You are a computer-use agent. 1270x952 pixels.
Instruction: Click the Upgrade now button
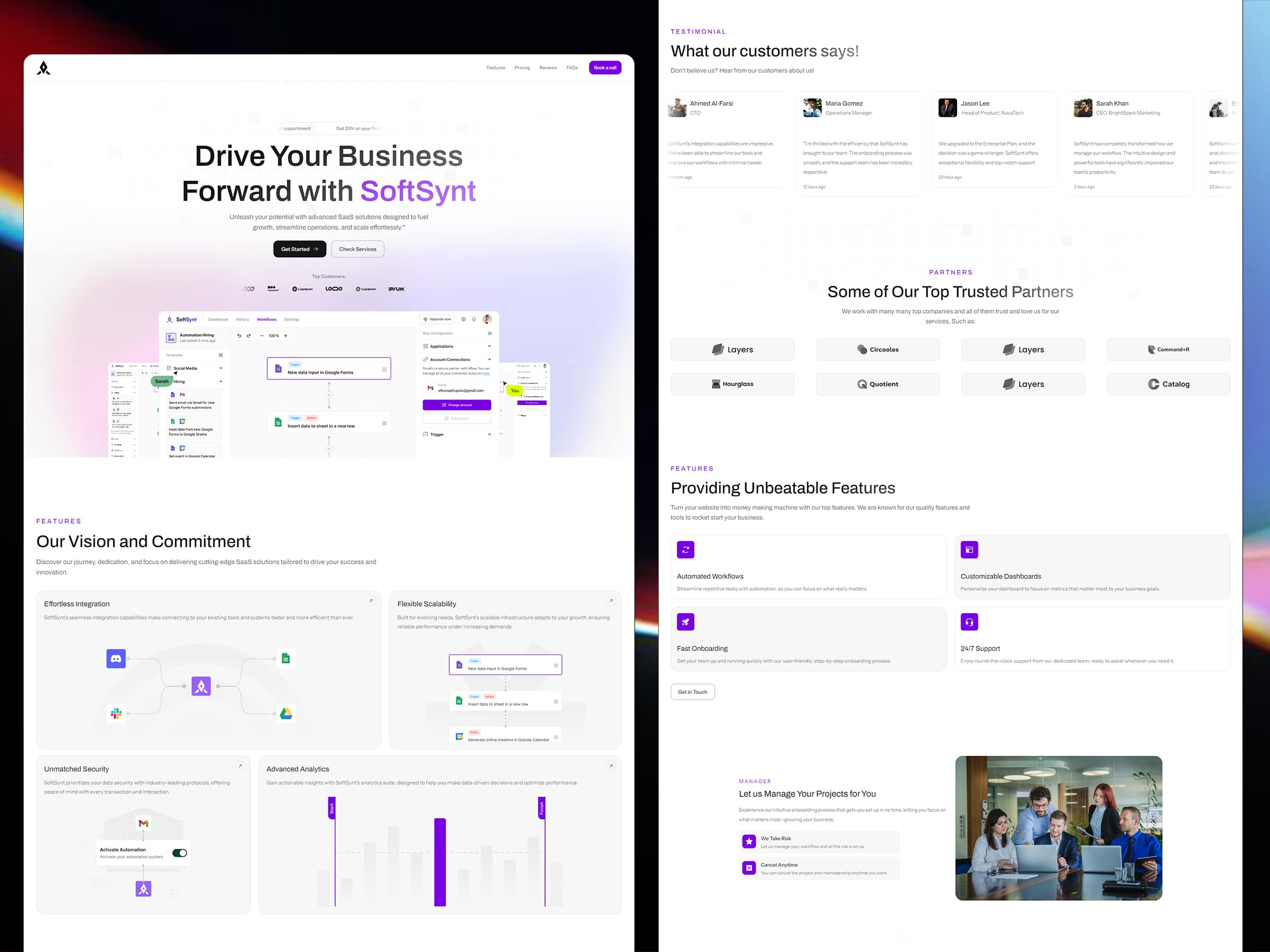tap(438, 319)
